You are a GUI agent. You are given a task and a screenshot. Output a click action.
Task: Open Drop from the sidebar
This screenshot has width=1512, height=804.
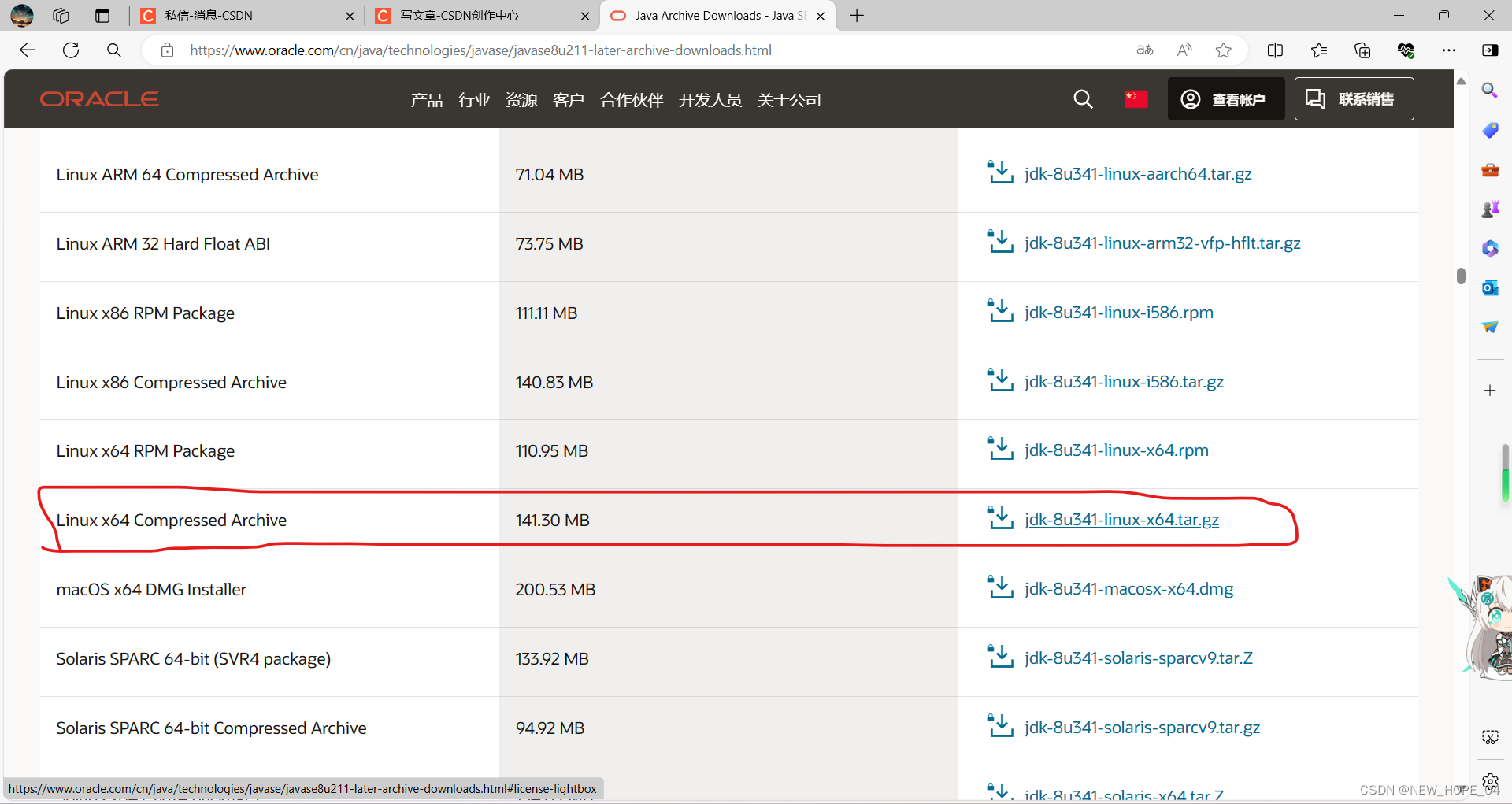pos(1490,327)
